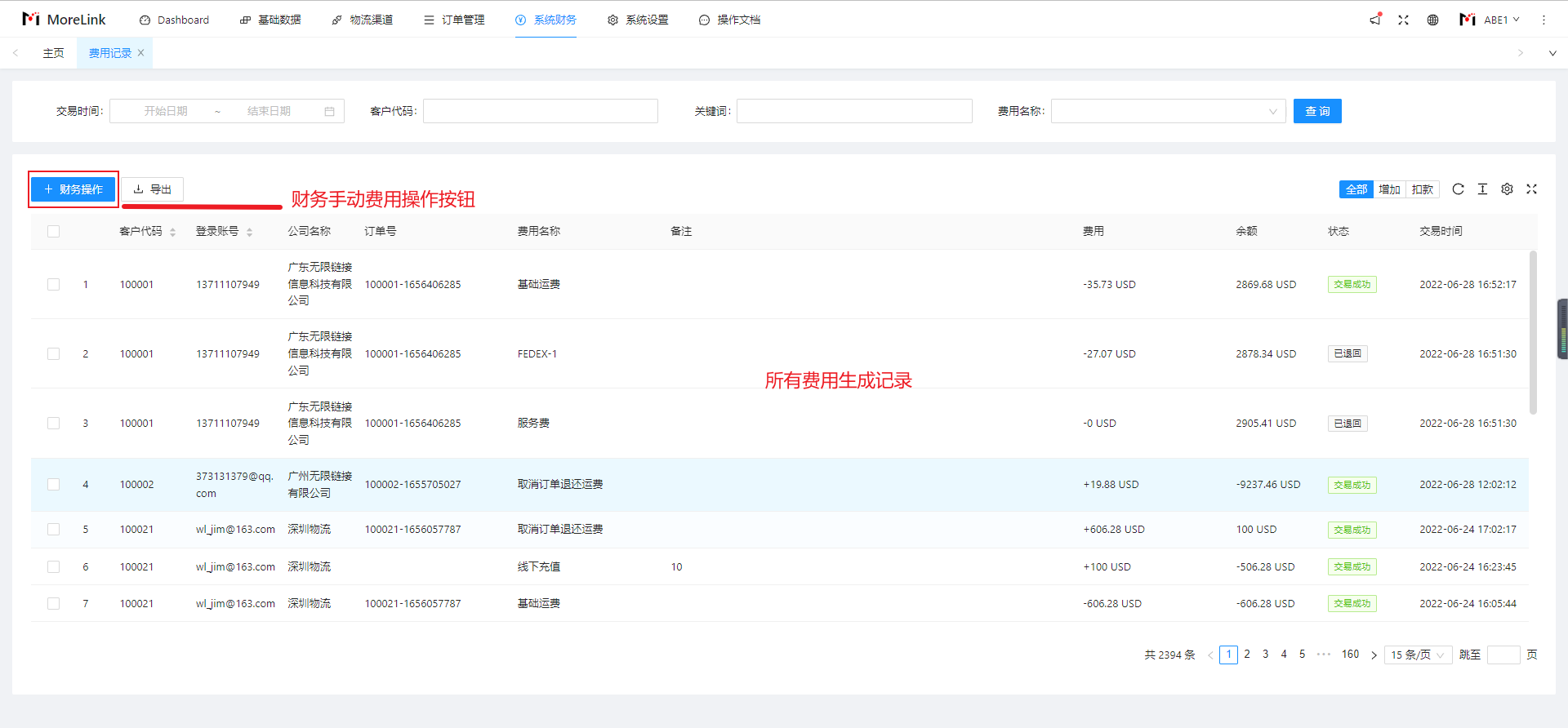Toggle table fullscreen expand icon
Screen dimensions: 1568x728
pyautogui.click(x=1531, y=189)
